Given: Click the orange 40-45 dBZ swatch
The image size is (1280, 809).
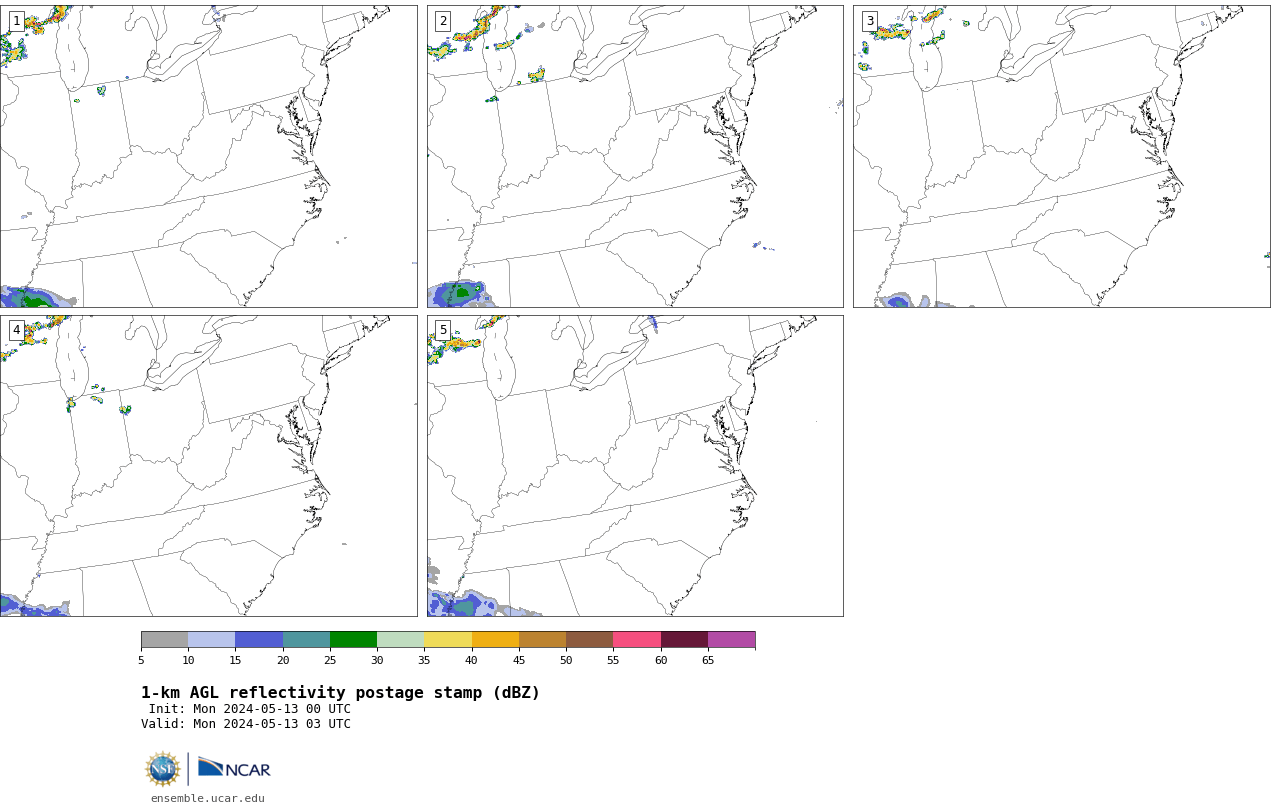Looking at the screenshot, I should tap(495, 640).
